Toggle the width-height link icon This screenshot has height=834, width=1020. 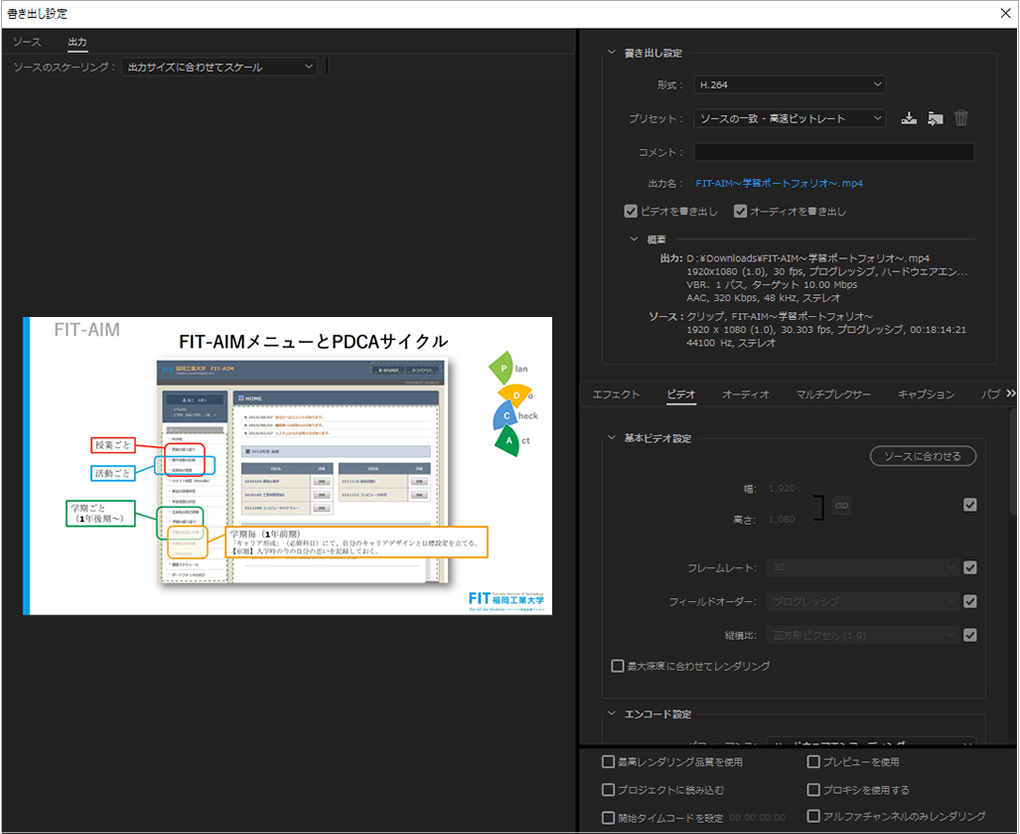[842, 505]
